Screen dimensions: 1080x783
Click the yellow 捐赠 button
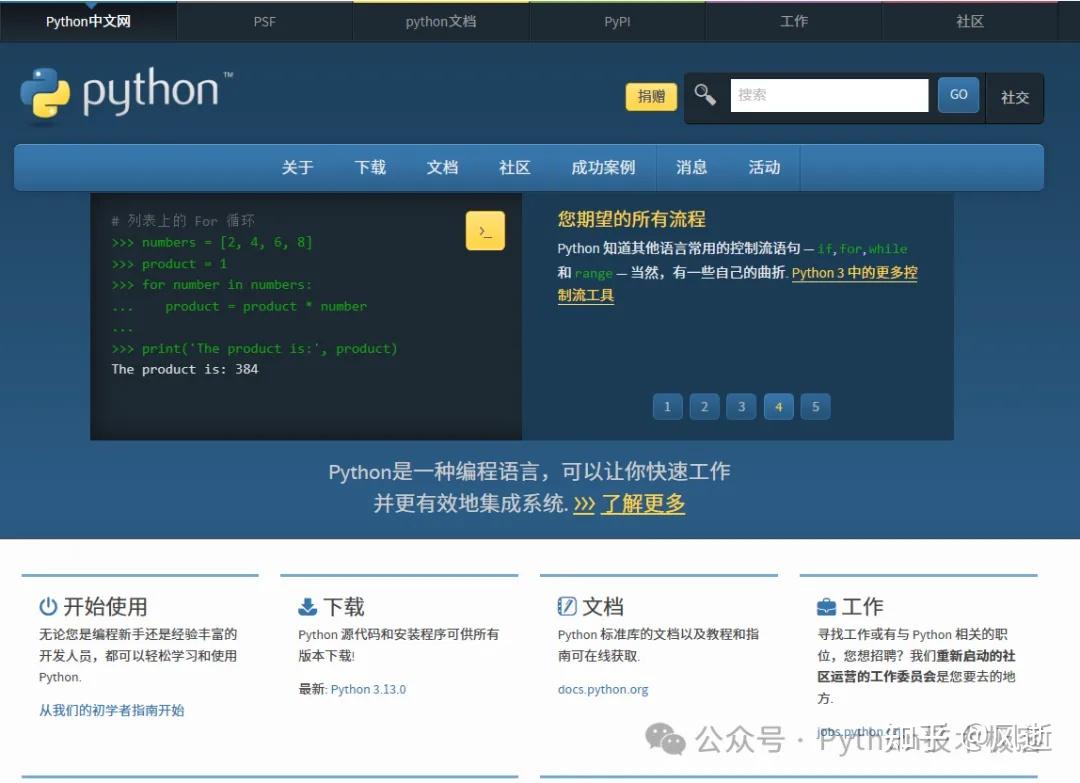click(651, 97)
